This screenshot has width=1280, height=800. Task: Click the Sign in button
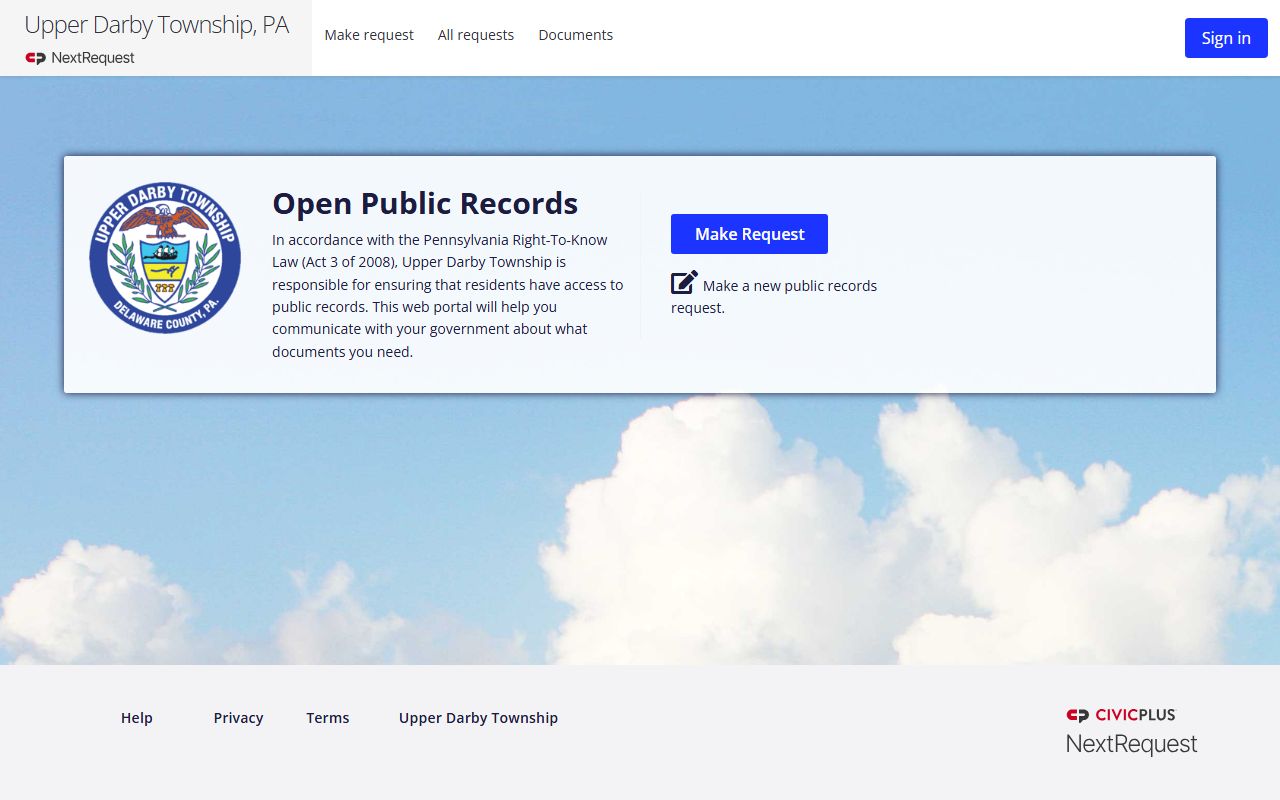pos(1226,38)
